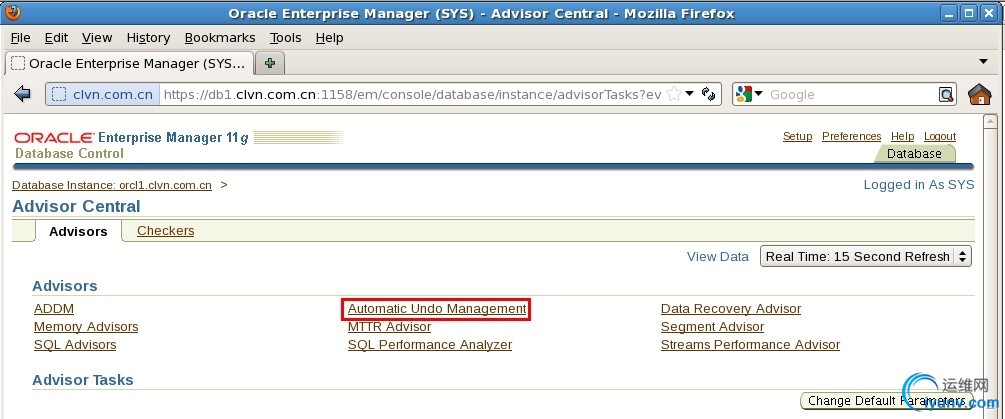Click the reload page icon
Image resolution: width=1005 pixels, height=419 pixels.
pos(709,94)
